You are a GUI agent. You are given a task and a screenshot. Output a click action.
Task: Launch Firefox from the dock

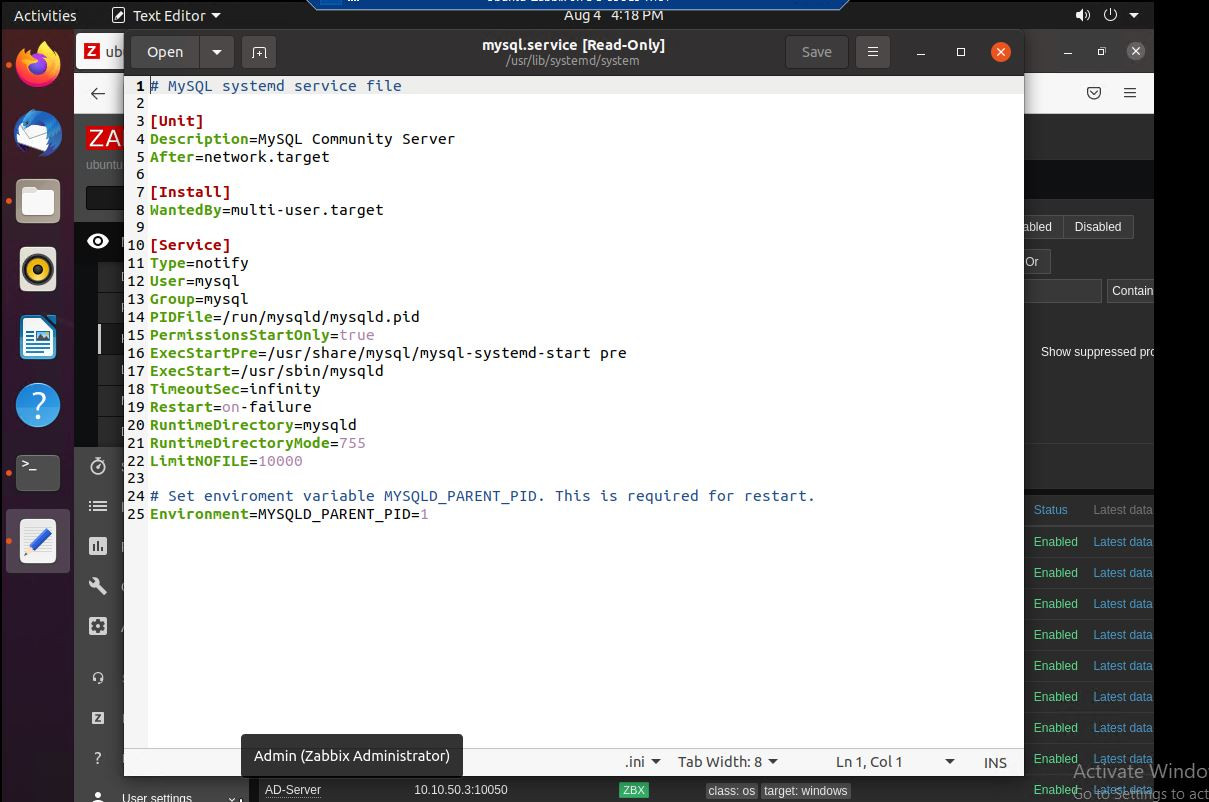[38, 66]
